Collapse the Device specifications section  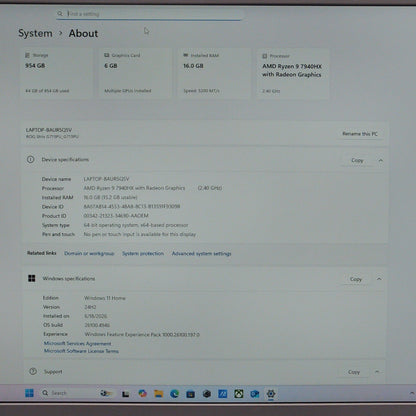[381, 160]
